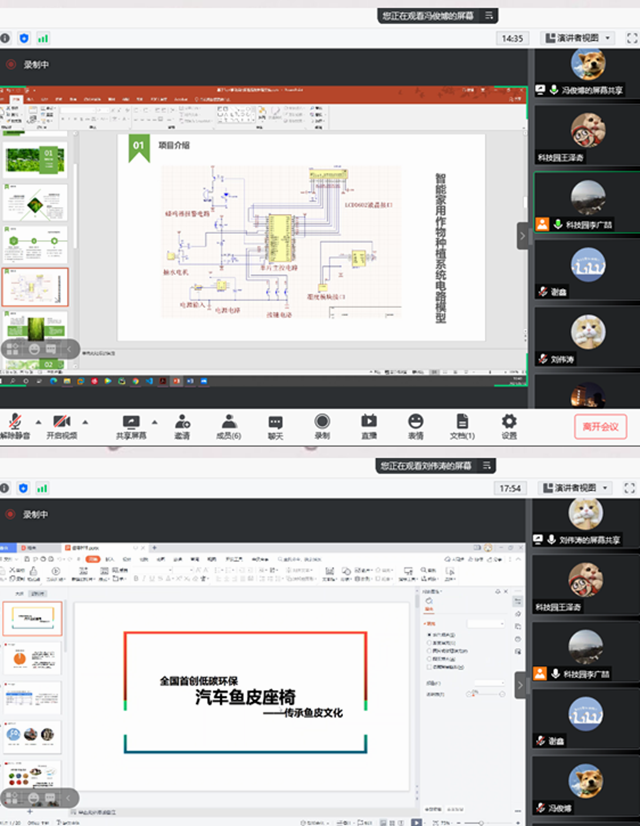Image resolution: width=640 pixels, height=826 pixels.
Task: Toggle 解除静音 microphone unmute
Action: click(x=15, y=422)
